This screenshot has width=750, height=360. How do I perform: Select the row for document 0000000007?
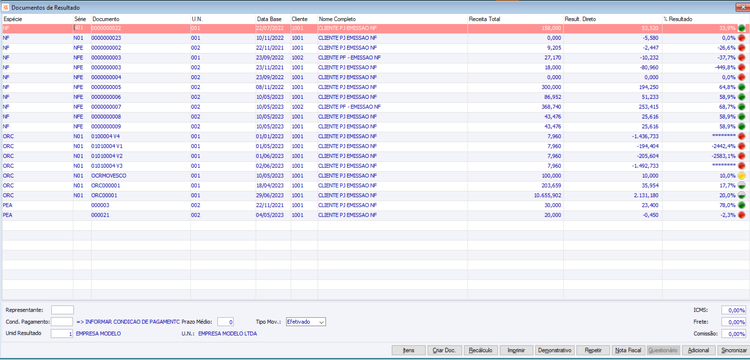[x=374, y=107]
